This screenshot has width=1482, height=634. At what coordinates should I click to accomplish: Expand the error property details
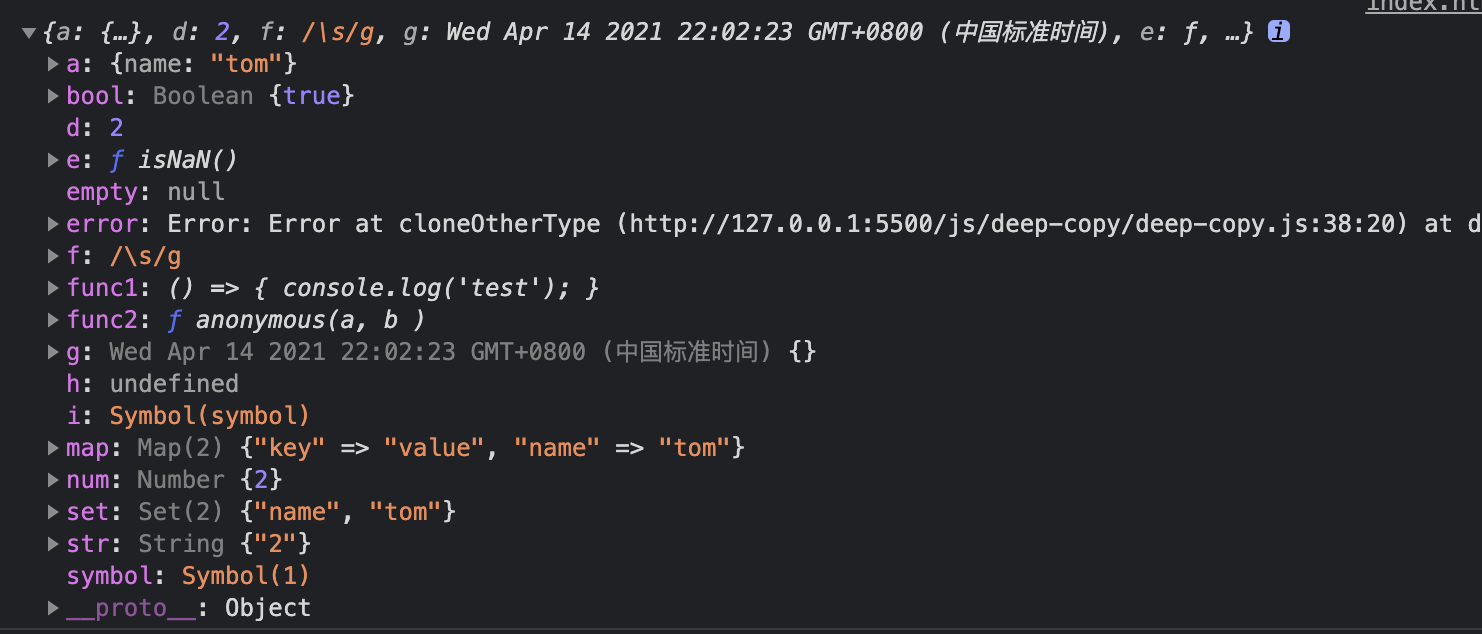point(53,225)
